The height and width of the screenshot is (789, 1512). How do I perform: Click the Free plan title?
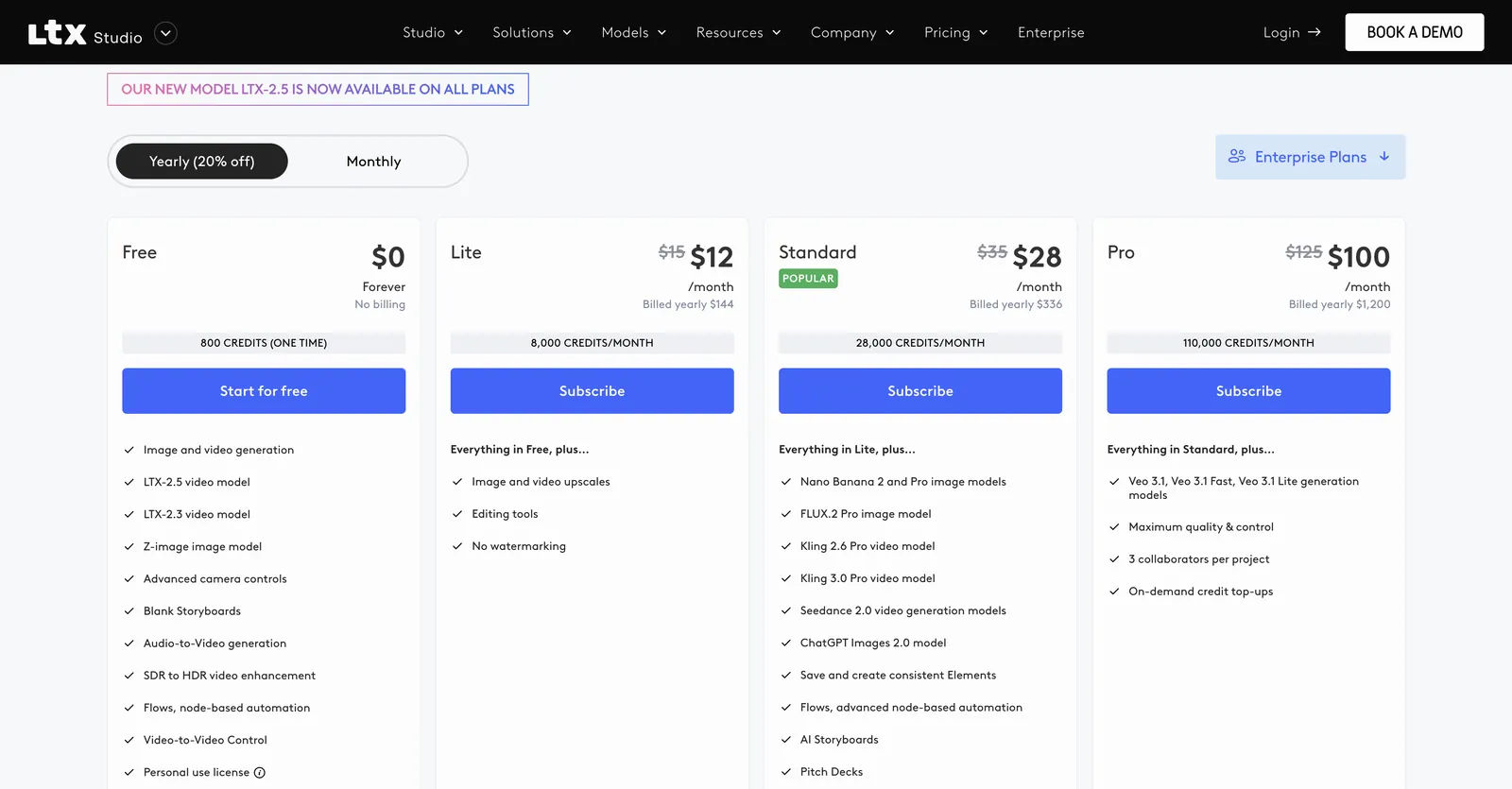140,252
